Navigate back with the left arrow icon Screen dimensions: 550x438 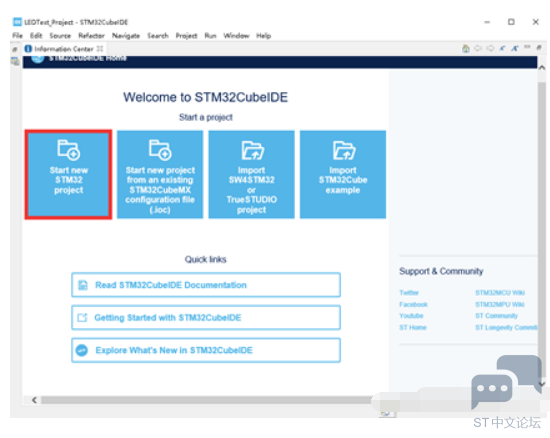tap(478, 48)
